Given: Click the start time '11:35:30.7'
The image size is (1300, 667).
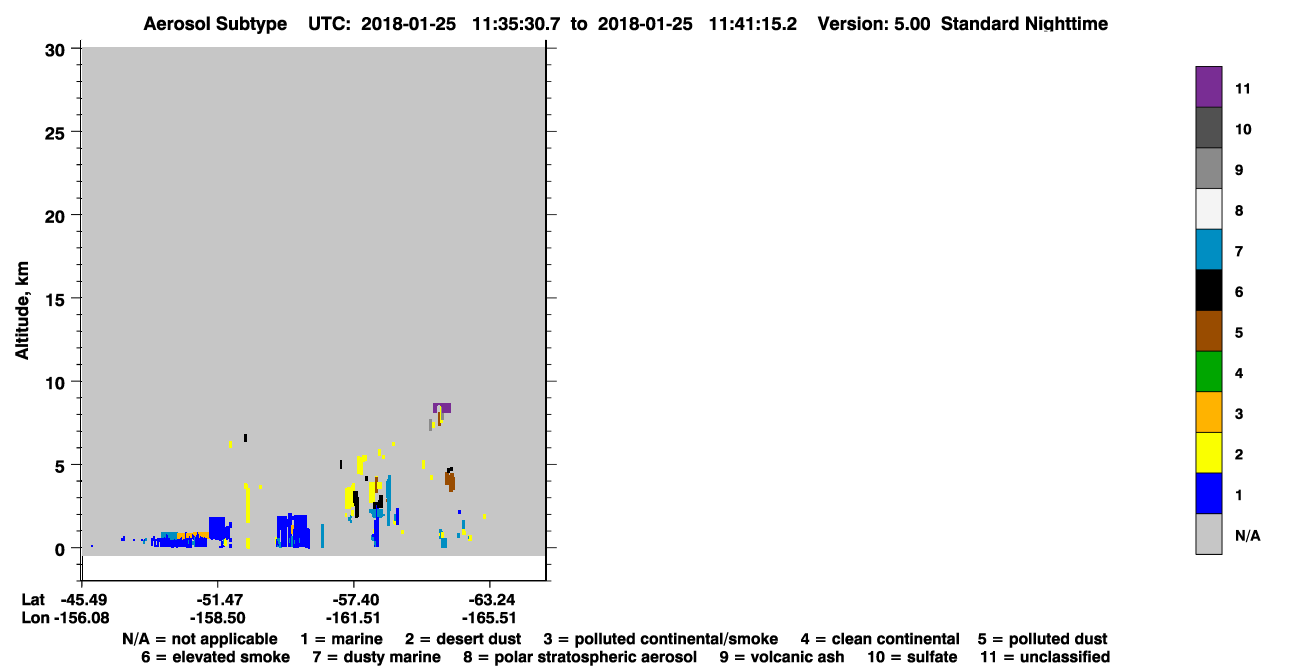Looking at the screenshot, I should click(517, 24).
